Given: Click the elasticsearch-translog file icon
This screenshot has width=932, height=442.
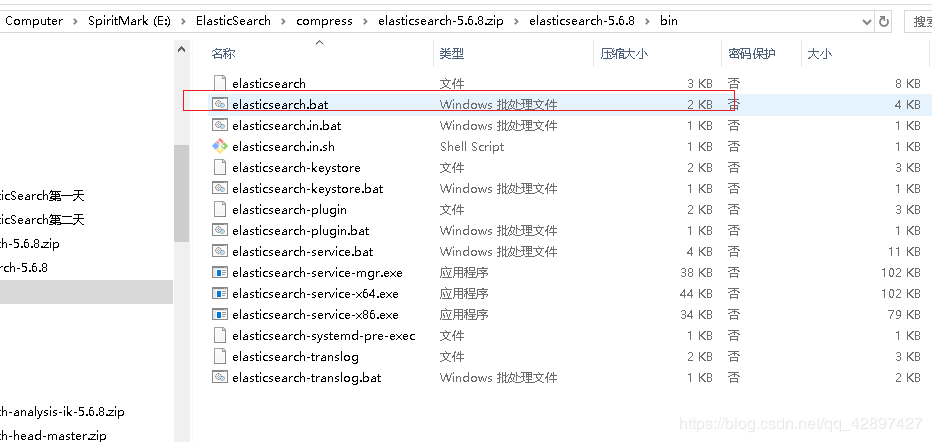Looking at the screenshot, I should [220, 356].
